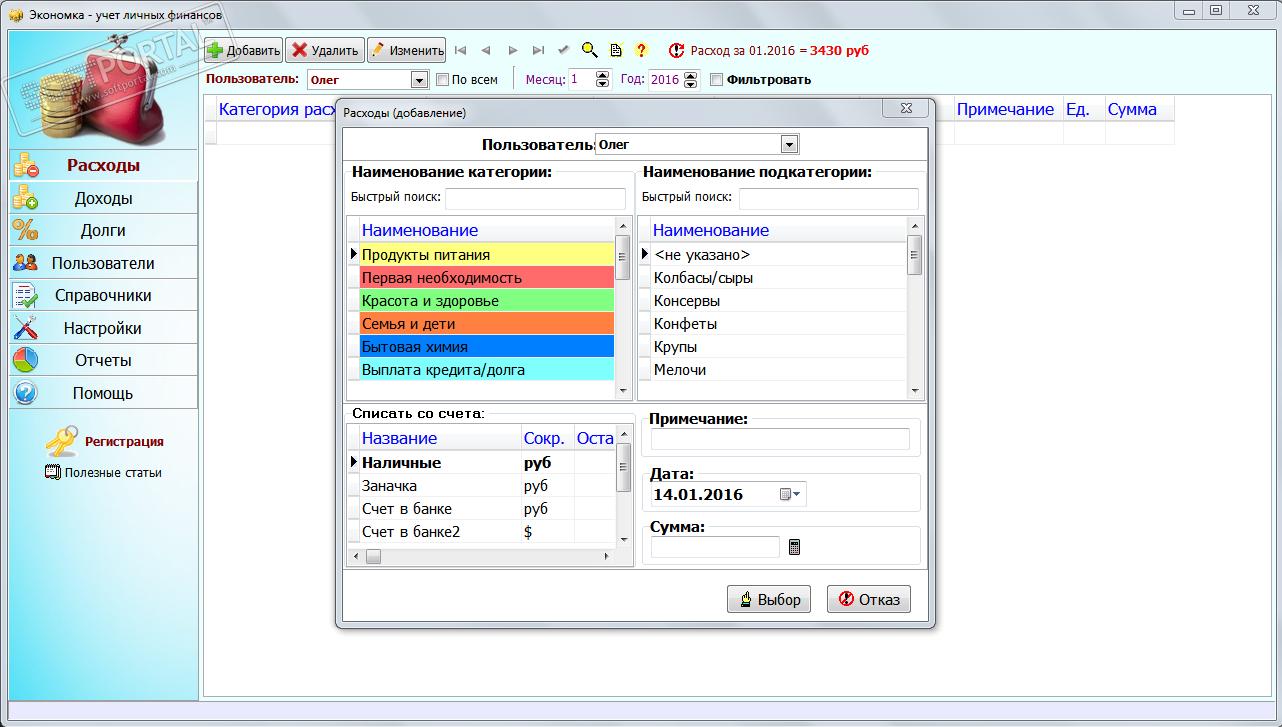Click the subcategory Быстрый поиск field
This screenshot has height=727, width=1282.
pos(828,198)
